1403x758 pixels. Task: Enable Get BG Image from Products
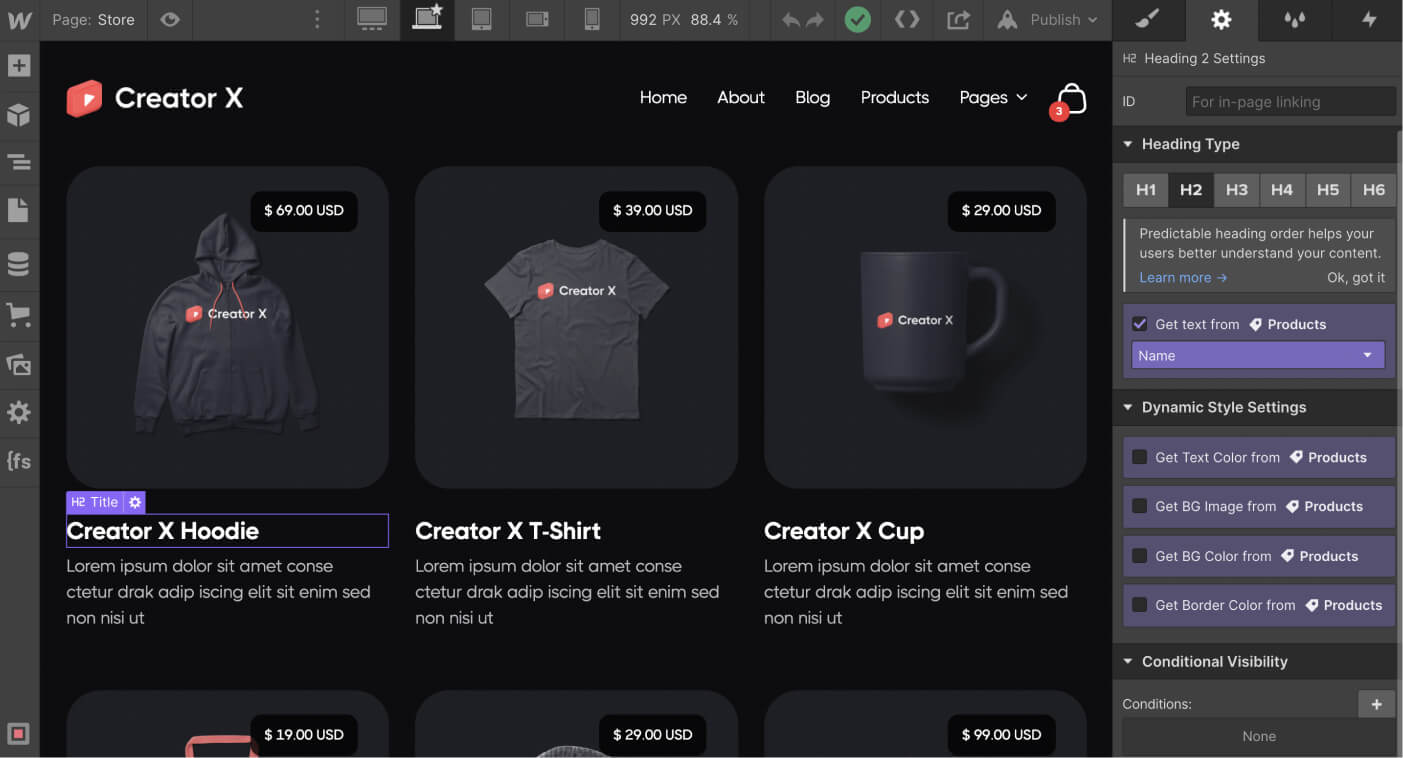(1139, 506)
